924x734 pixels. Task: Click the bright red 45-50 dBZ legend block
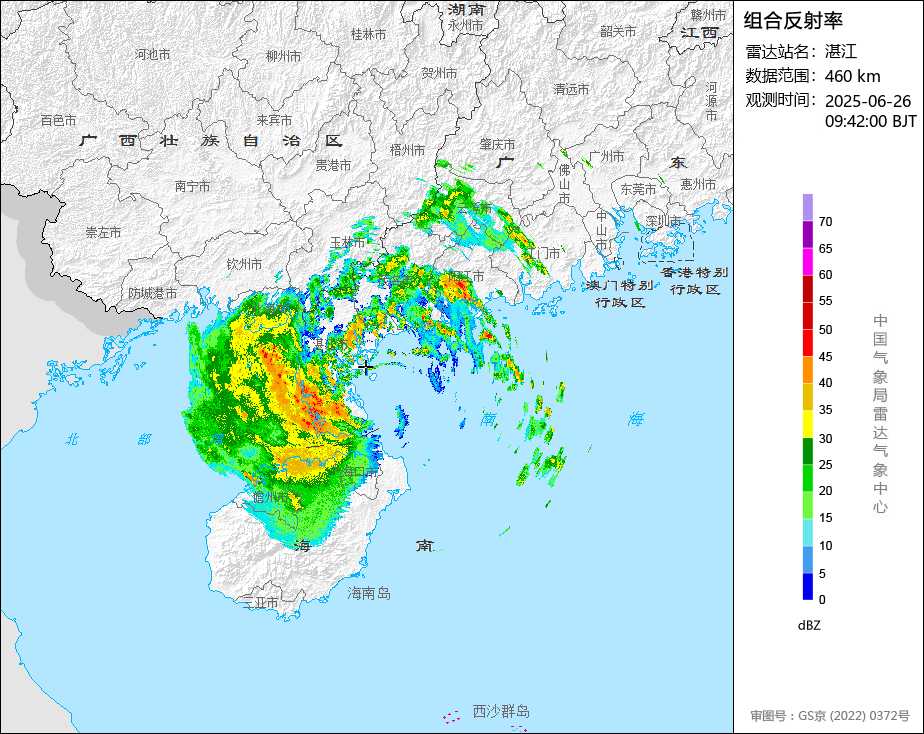(807, 343)
